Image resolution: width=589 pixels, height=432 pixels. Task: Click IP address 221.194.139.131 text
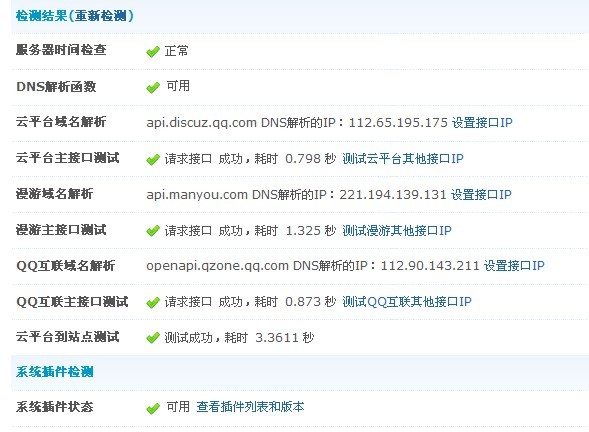click(x=393, y=195)
